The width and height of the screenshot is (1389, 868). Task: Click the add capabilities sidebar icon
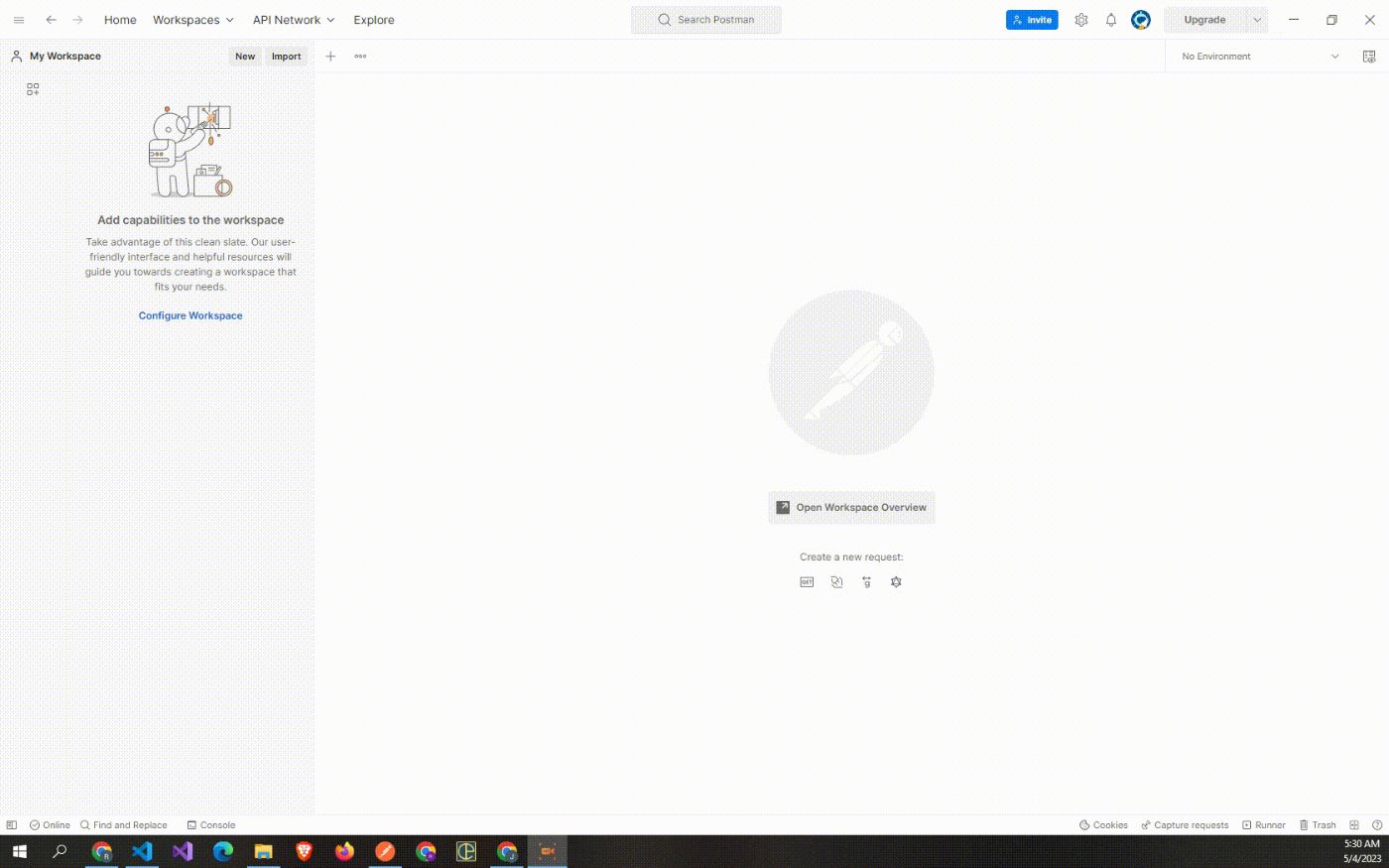(33, 89)
